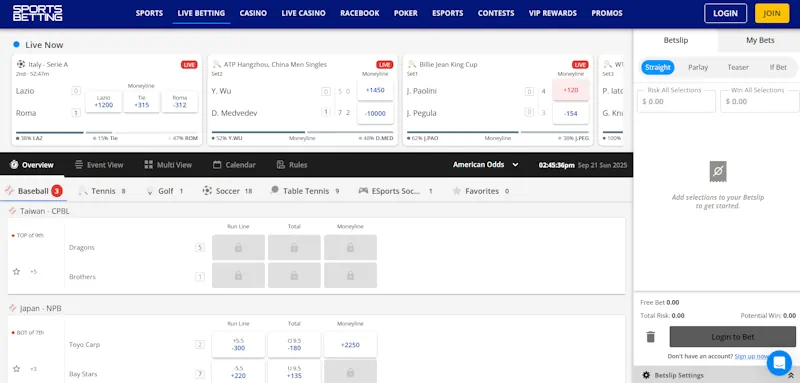Bet Tie at +315
The image size is (800, 383).
tap(142, 101)
